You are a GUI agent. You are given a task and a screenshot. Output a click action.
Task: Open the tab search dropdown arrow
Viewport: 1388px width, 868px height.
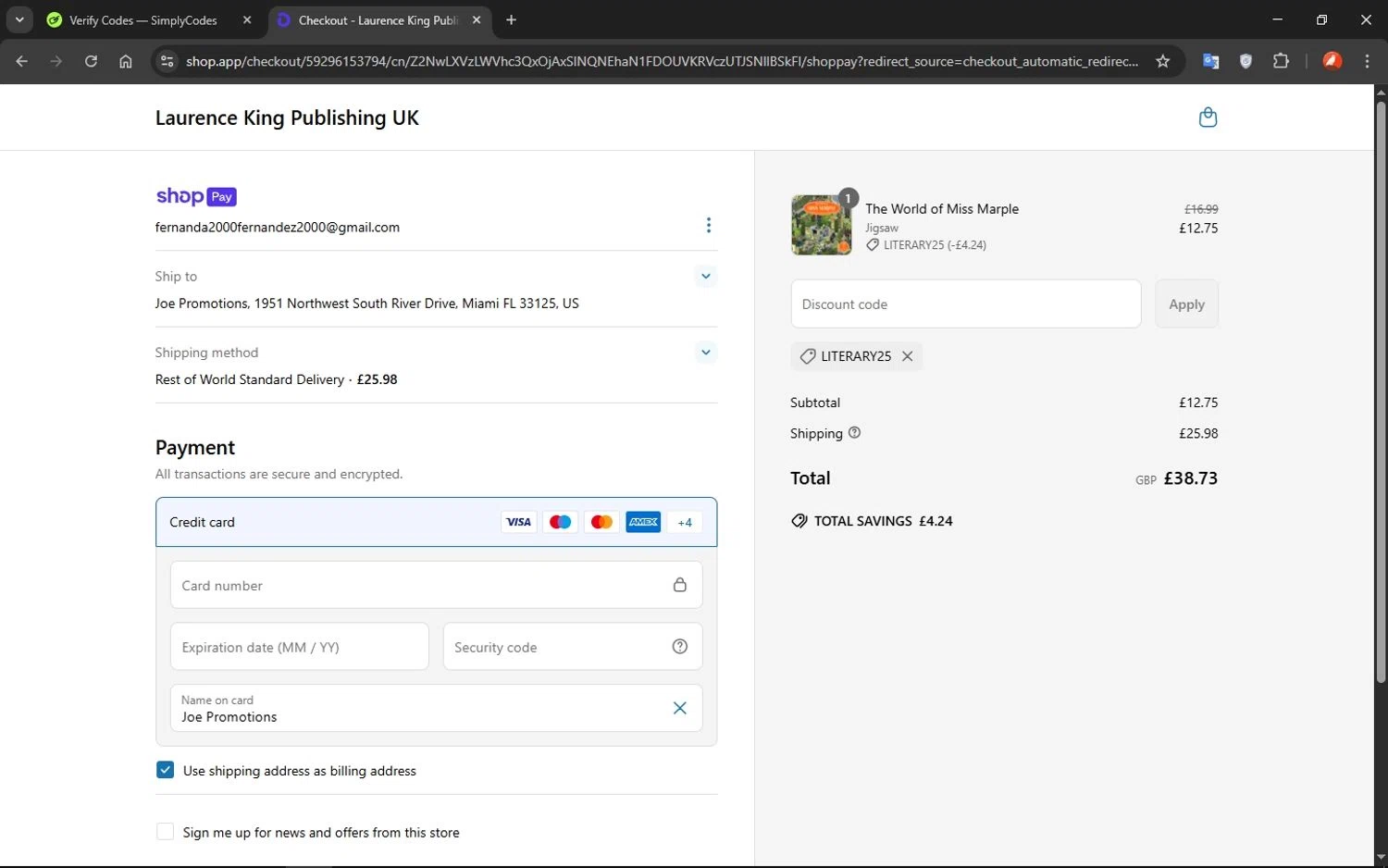[19, 19]
